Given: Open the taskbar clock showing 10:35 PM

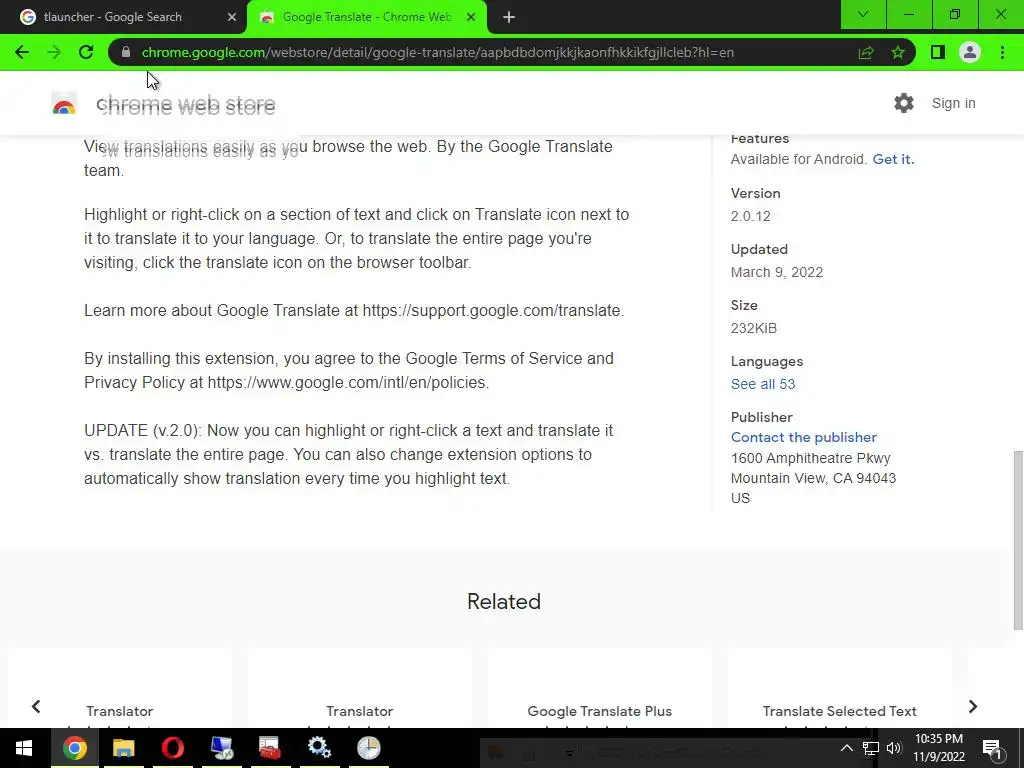Looking at the screenshot, I should [x=938, y=748].
